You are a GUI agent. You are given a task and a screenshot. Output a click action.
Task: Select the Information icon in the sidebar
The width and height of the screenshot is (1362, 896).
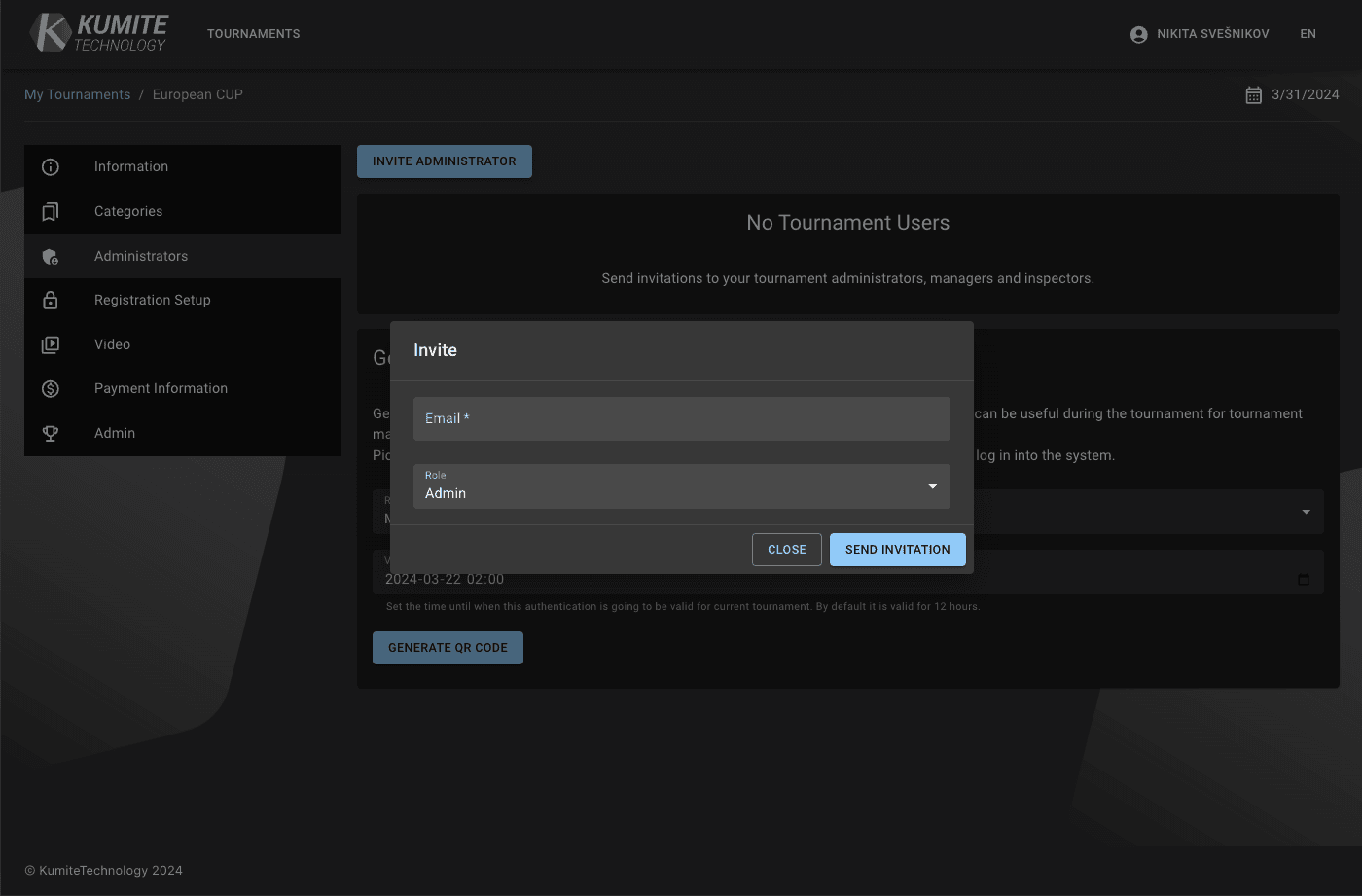coord(51,166)
